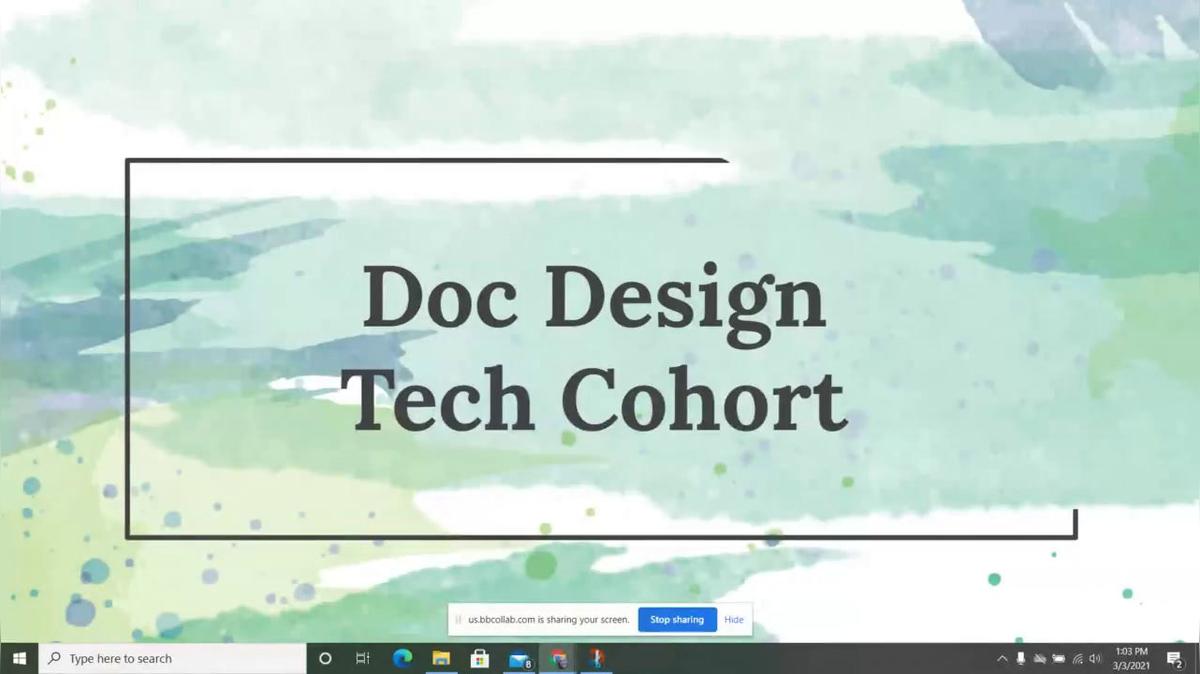This screenshot has width=1200, height=674.
Task: Open the Start menu
Action: [20, 658]
